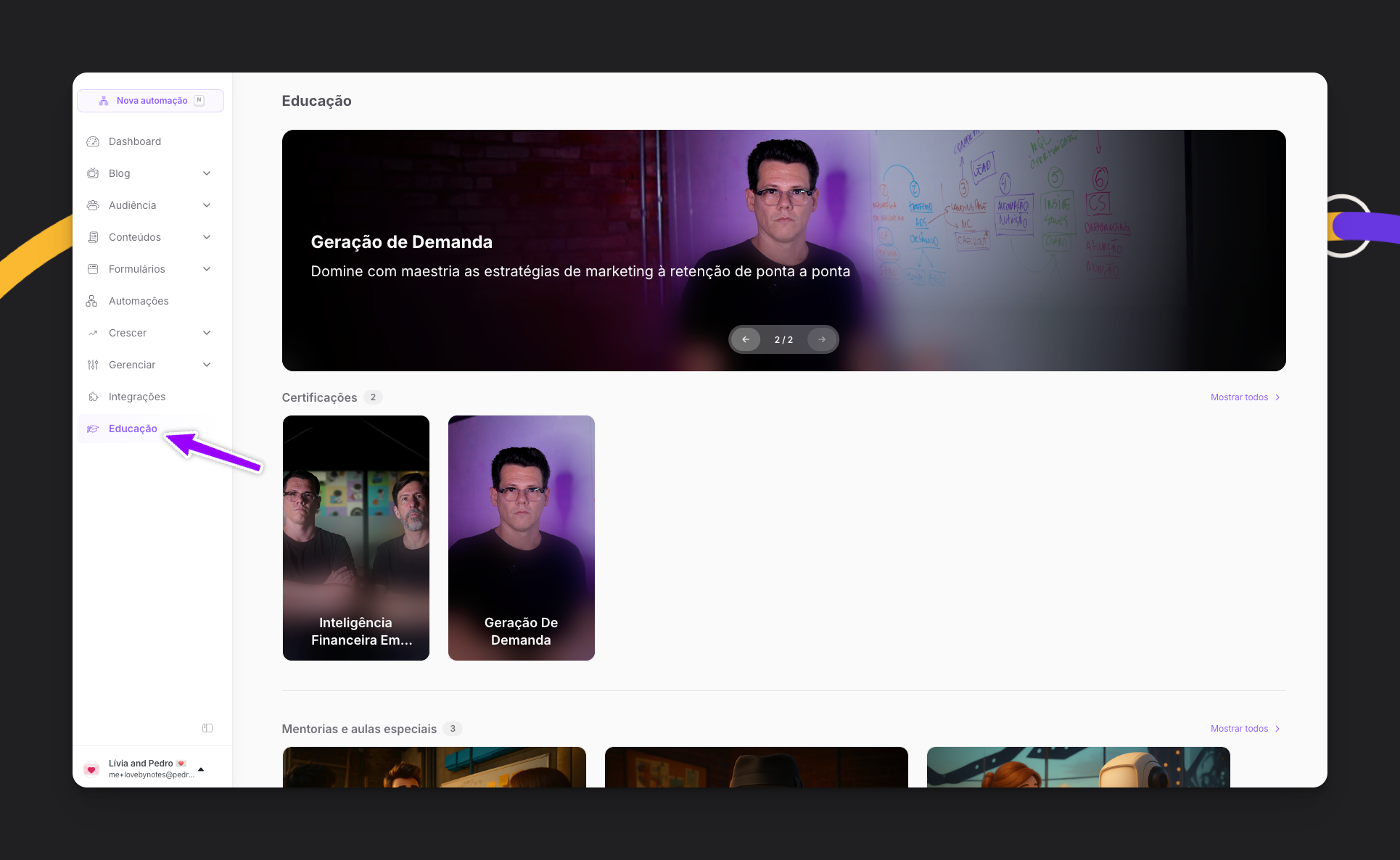Click the Dashboard gauge icon
1400x860 pixels.
[93, 141]
